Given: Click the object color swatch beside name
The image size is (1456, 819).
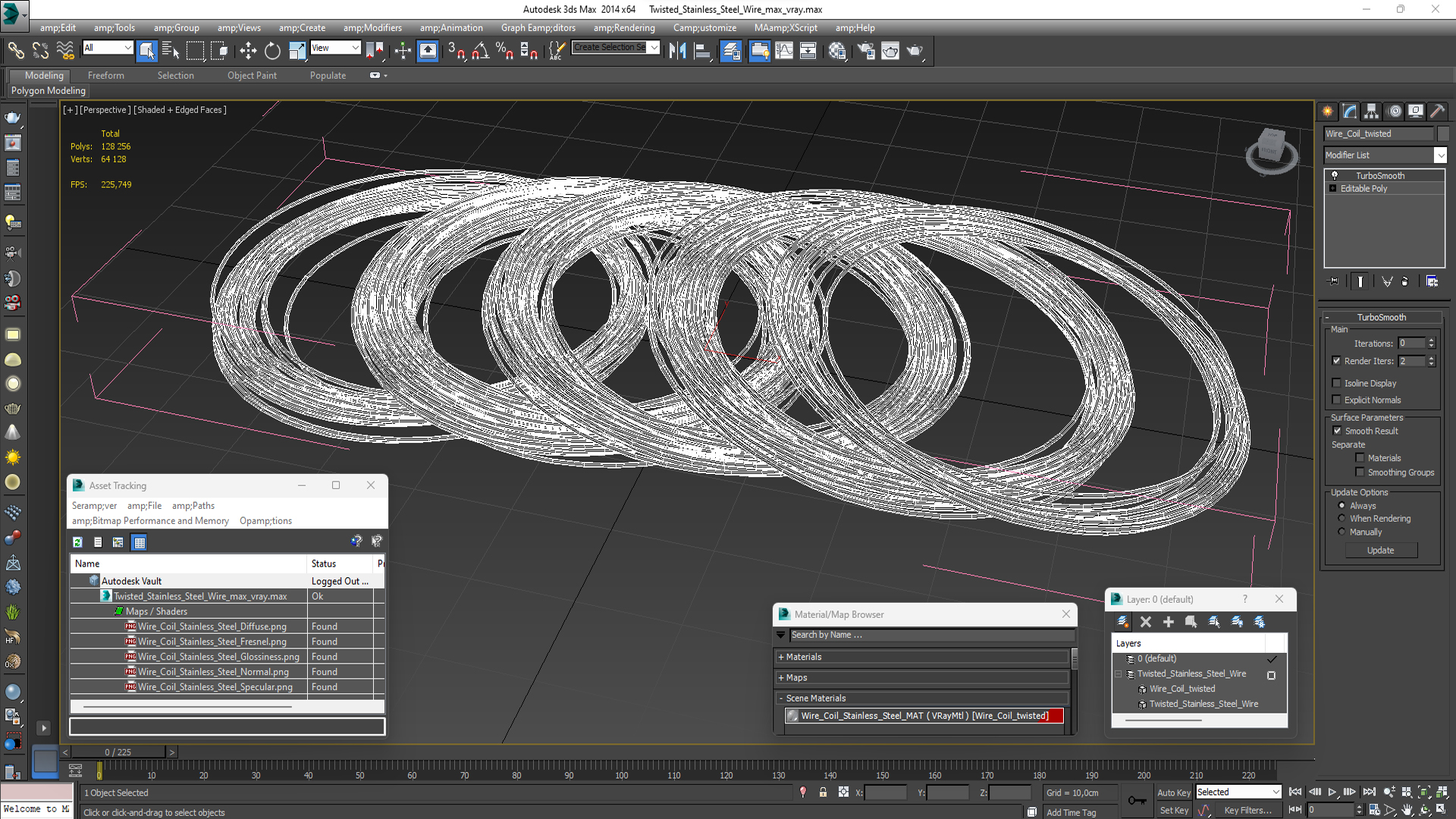Looking at the screenshot, I should (x=1442, y=133).
